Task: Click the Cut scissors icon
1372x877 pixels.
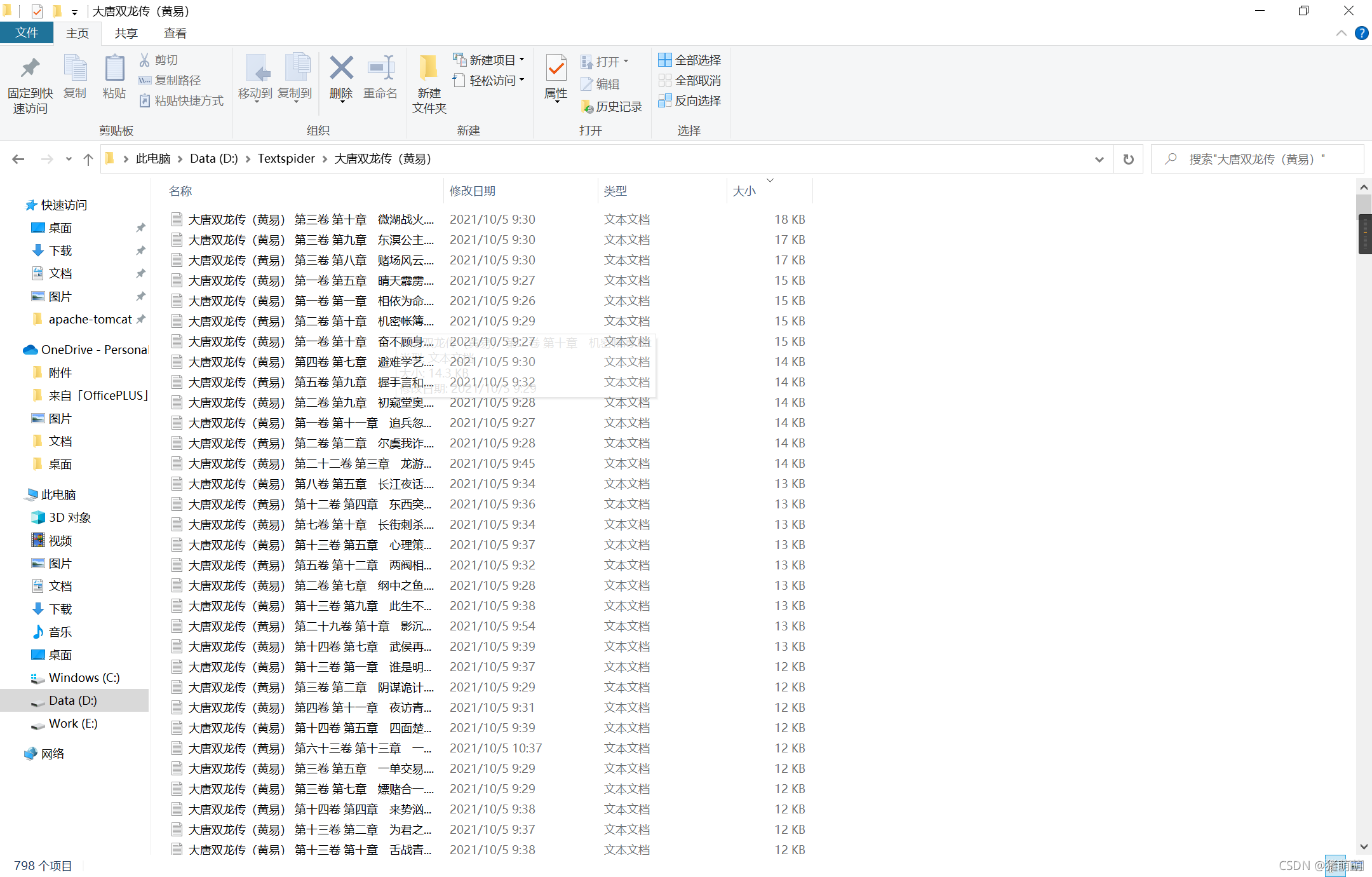Action: pos(145,60)
